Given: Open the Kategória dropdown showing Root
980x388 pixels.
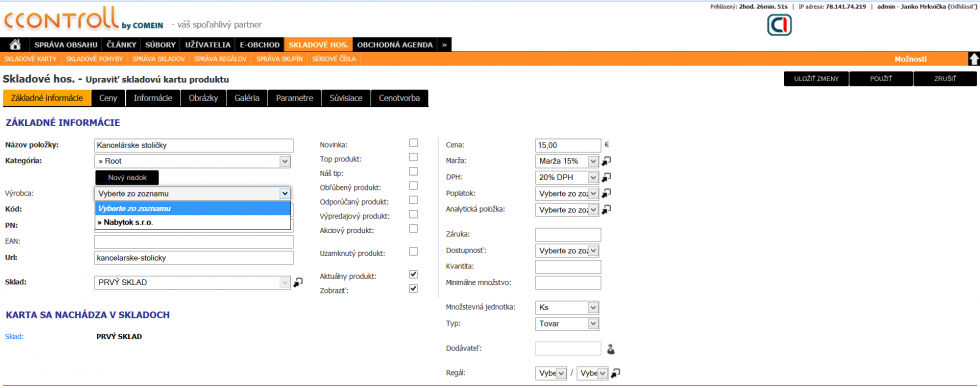Looking at the screenshot, I should 192,161.
